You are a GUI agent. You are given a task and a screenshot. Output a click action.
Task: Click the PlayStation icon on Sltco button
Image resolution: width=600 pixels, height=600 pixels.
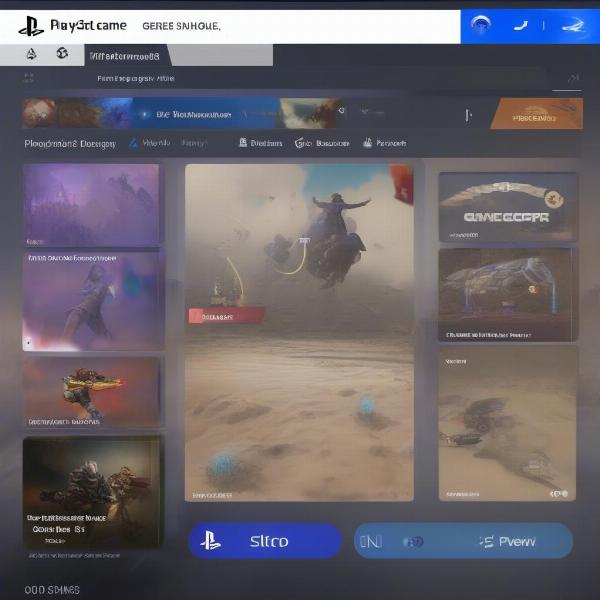coord(210,540)
